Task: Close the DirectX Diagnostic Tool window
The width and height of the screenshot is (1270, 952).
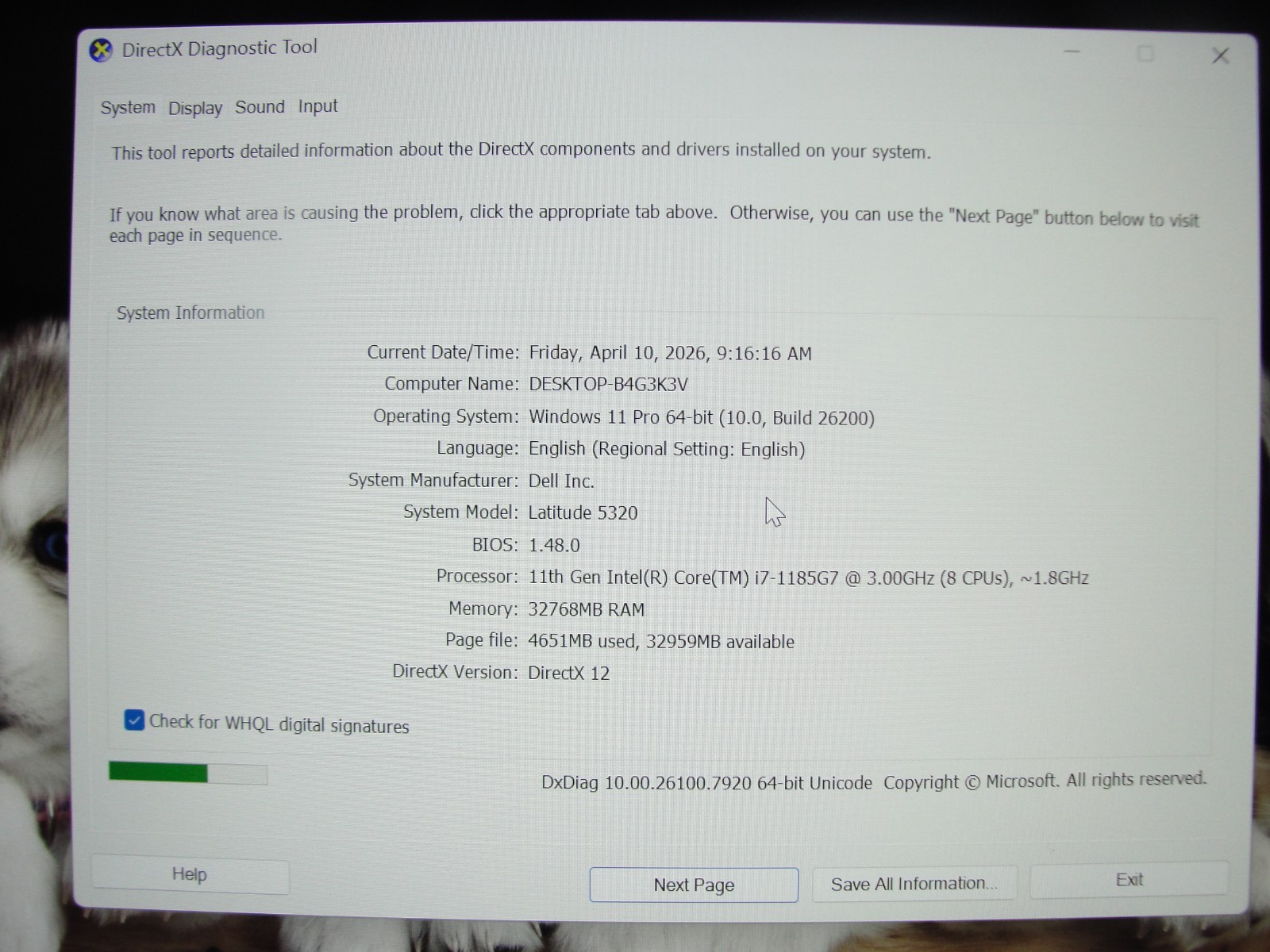Action: click(1220, 56)
